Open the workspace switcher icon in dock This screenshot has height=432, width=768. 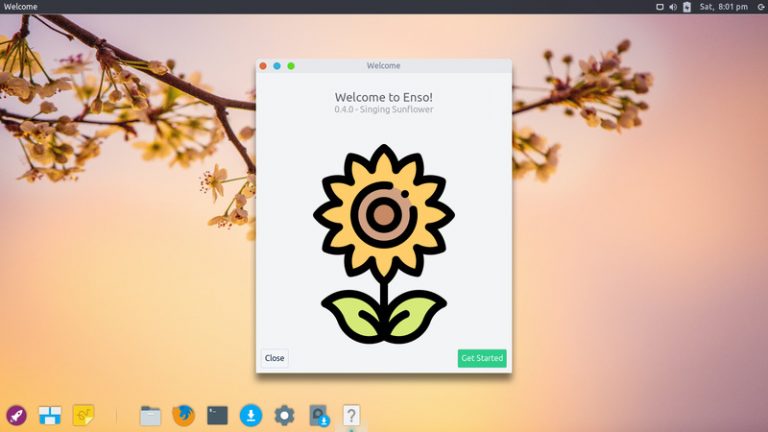[x=50, y=415]
